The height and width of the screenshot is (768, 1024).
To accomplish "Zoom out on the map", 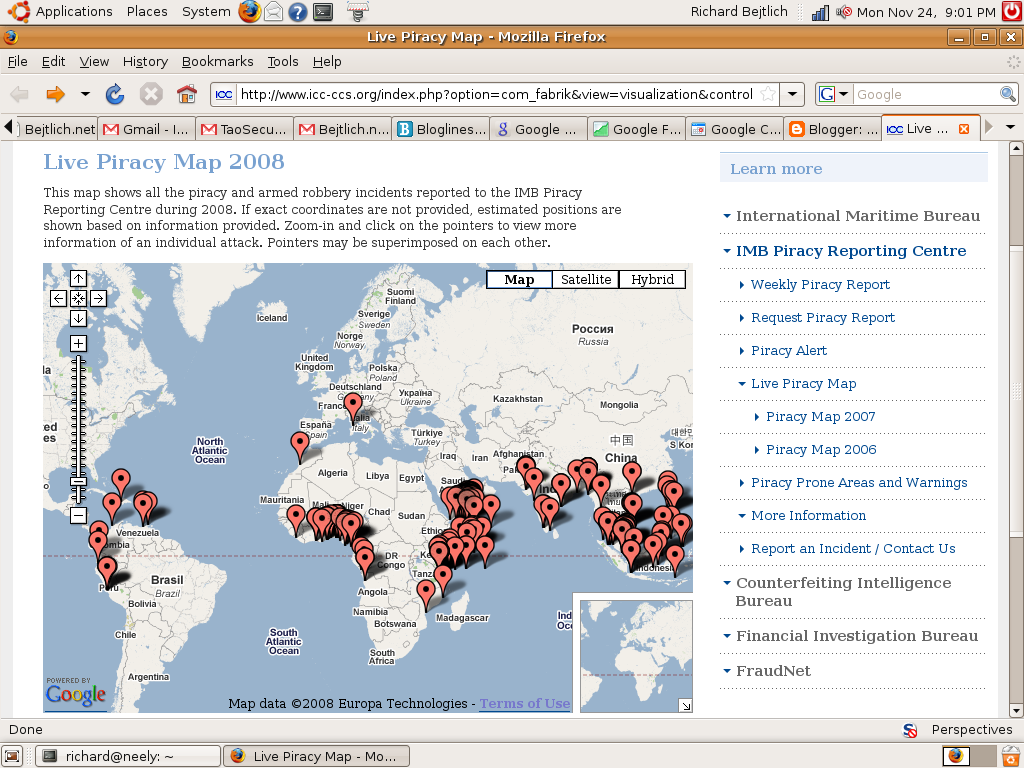I will (78, 515).
